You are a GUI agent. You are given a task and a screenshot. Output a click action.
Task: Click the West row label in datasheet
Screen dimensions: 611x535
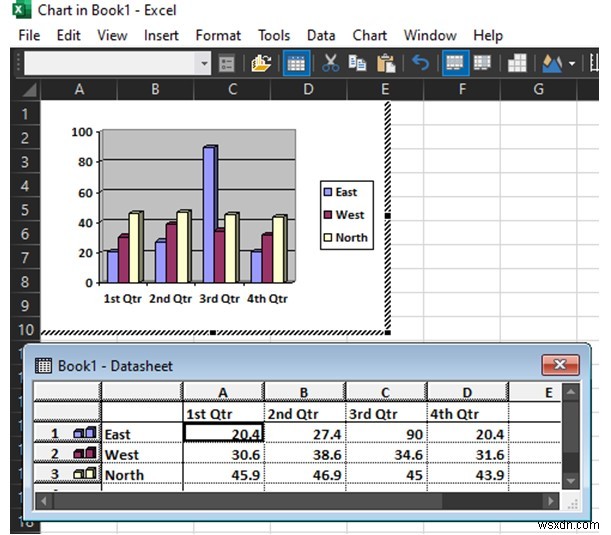[x=142, y=454]
